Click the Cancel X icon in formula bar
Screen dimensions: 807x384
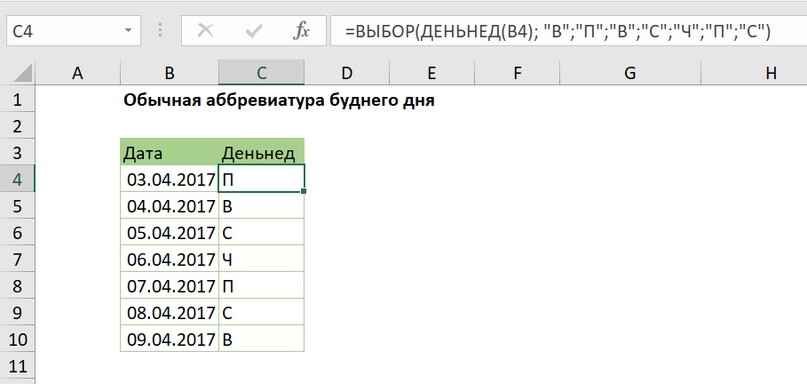click(205, 31)
